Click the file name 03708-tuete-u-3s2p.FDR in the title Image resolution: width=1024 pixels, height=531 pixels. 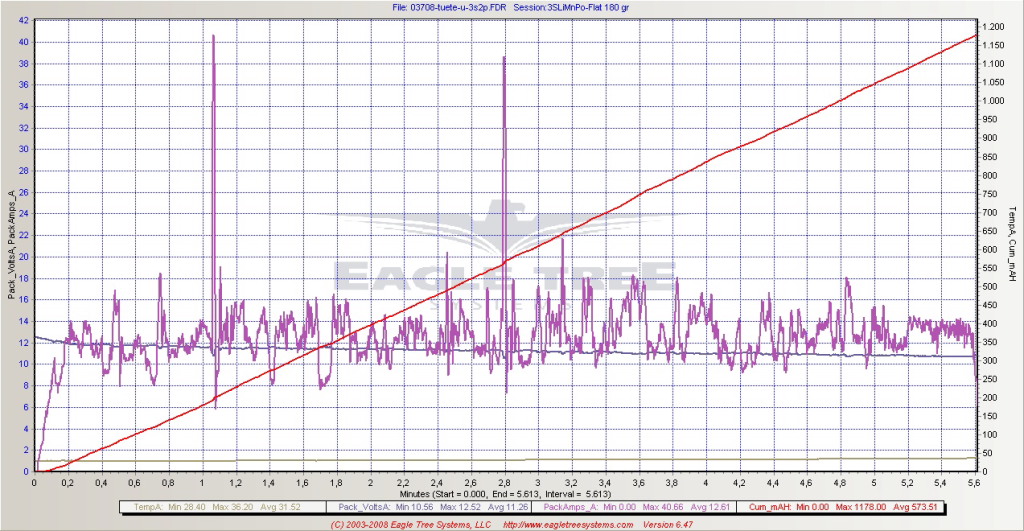point(456,8)
